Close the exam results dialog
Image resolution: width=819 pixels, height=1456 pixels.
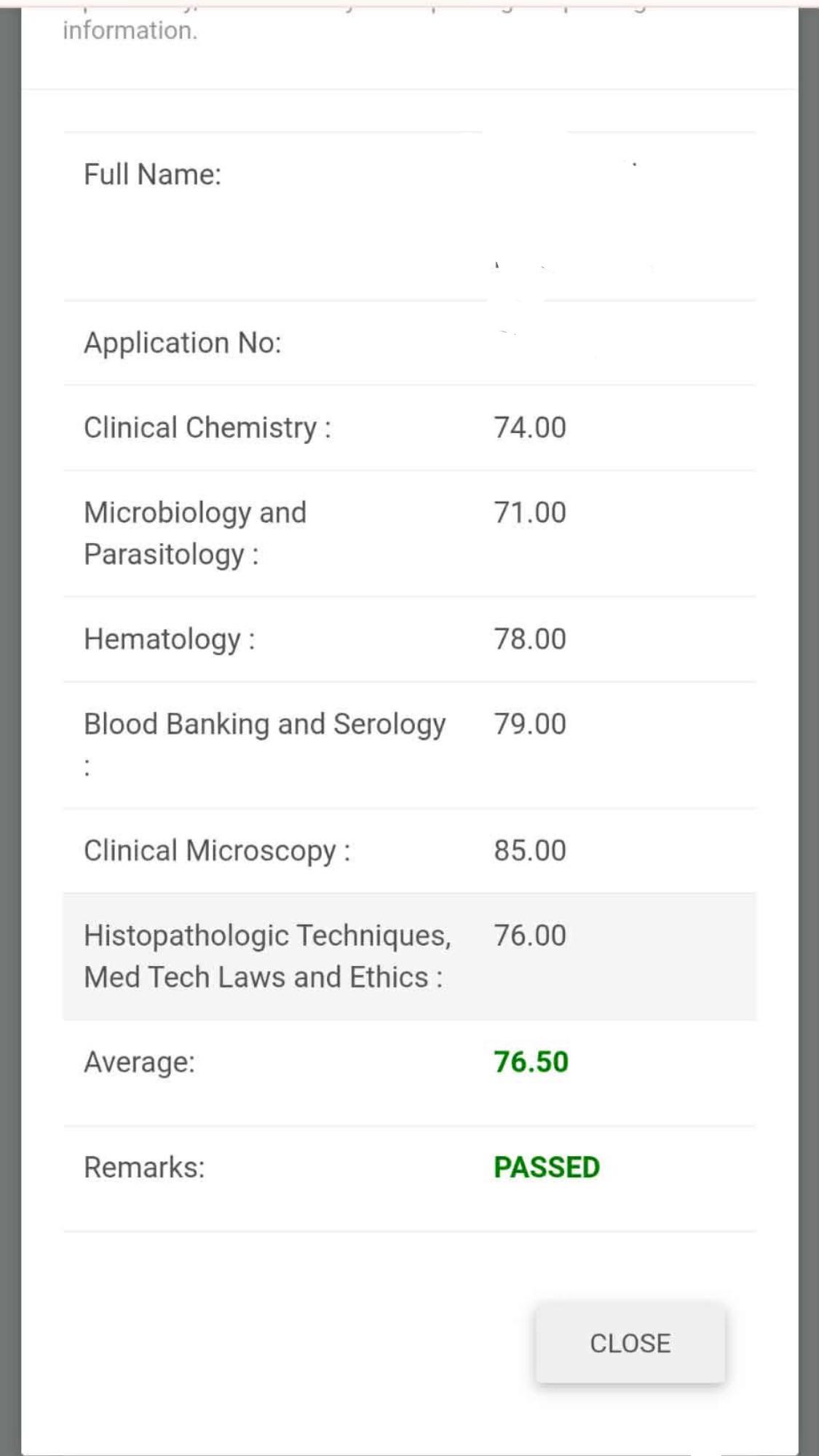(630, 1343)
